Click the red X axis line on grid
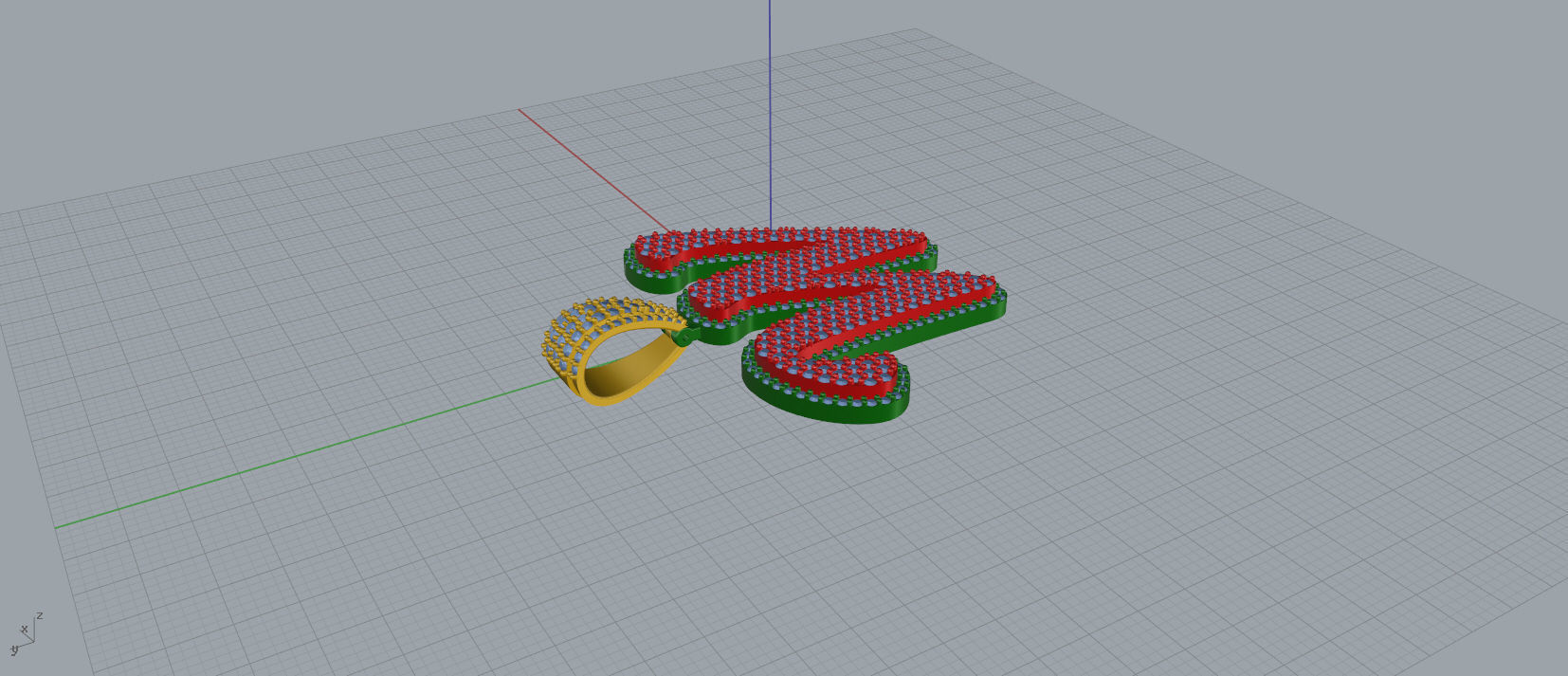This screenshot has height=676, width=1568. (593, 170)
